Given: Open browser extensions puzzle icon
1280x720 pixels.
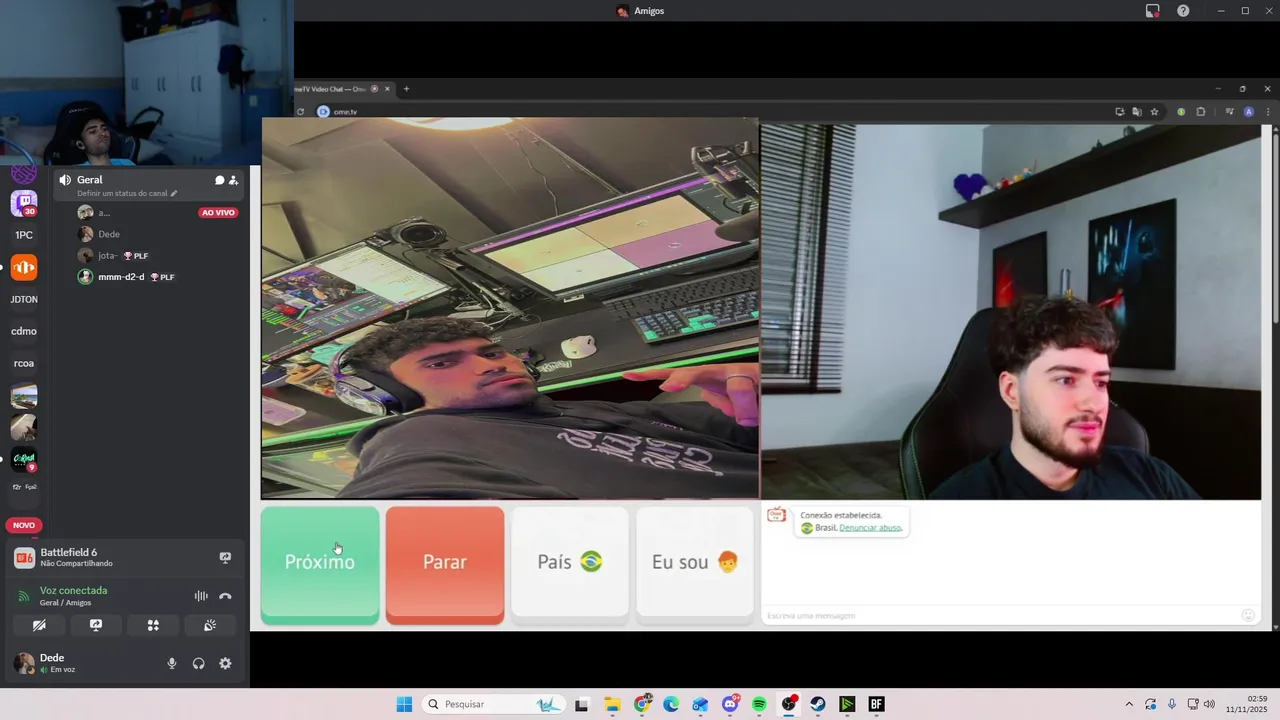Looking at the screenshot, I should tap(1201, 112).
